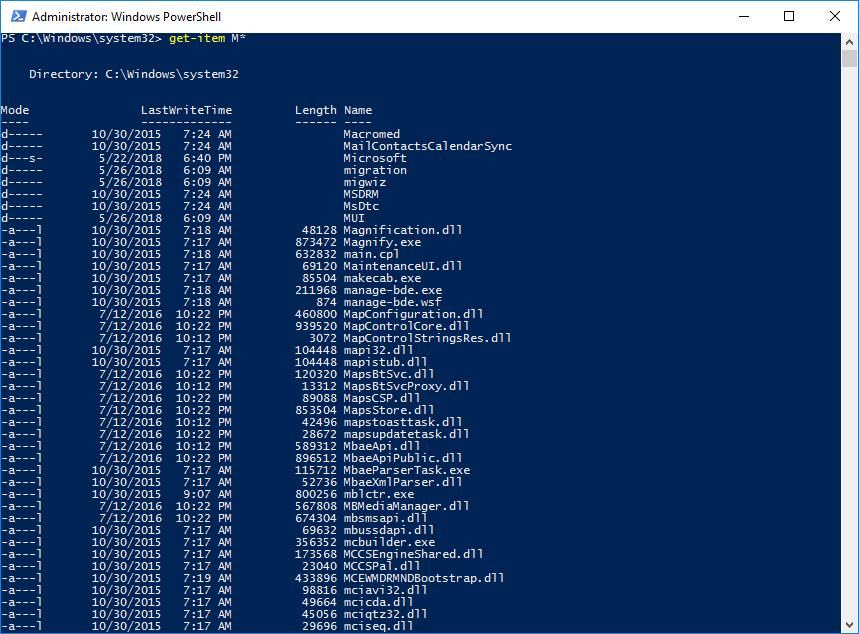This screenshot has width=859, height=634.
Task: Click the "Name" column header
Action: (x=358, y=110)
